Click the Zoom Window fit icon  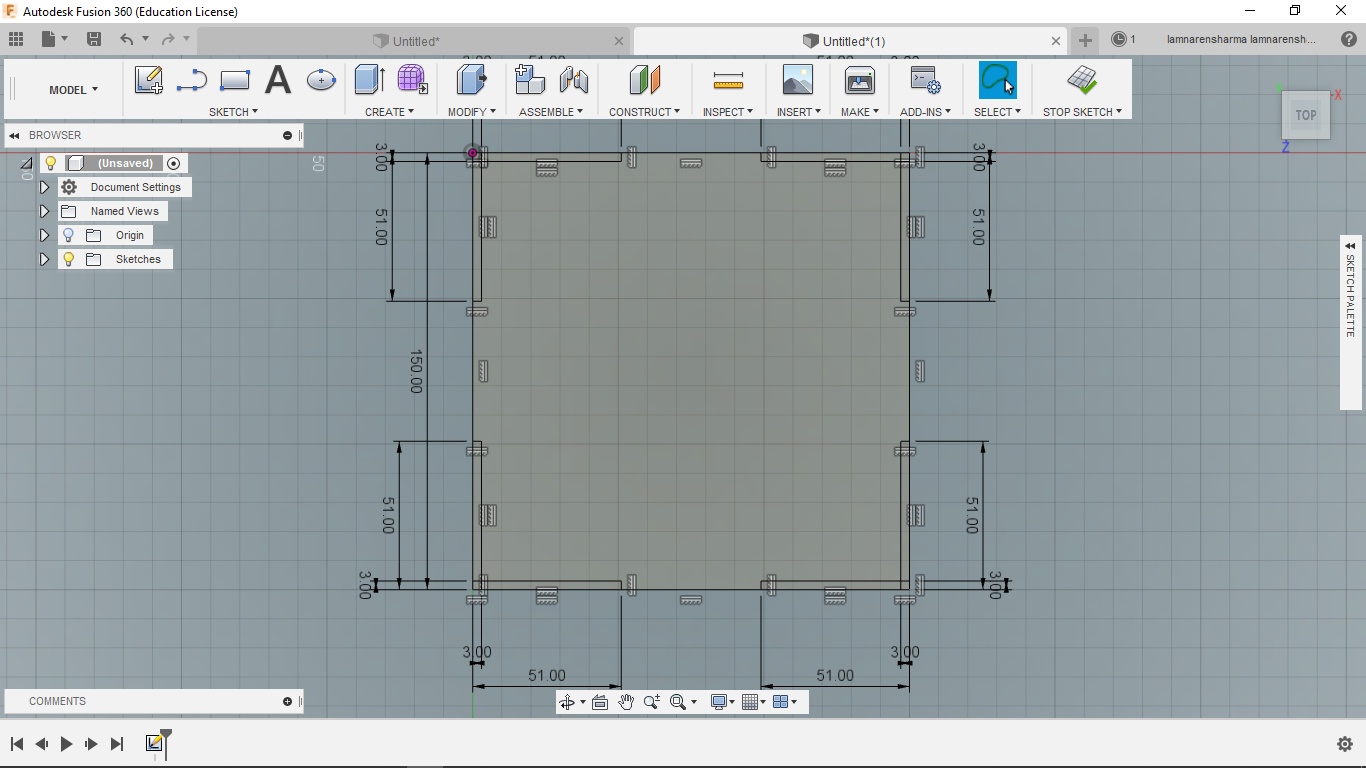point(678,702)
